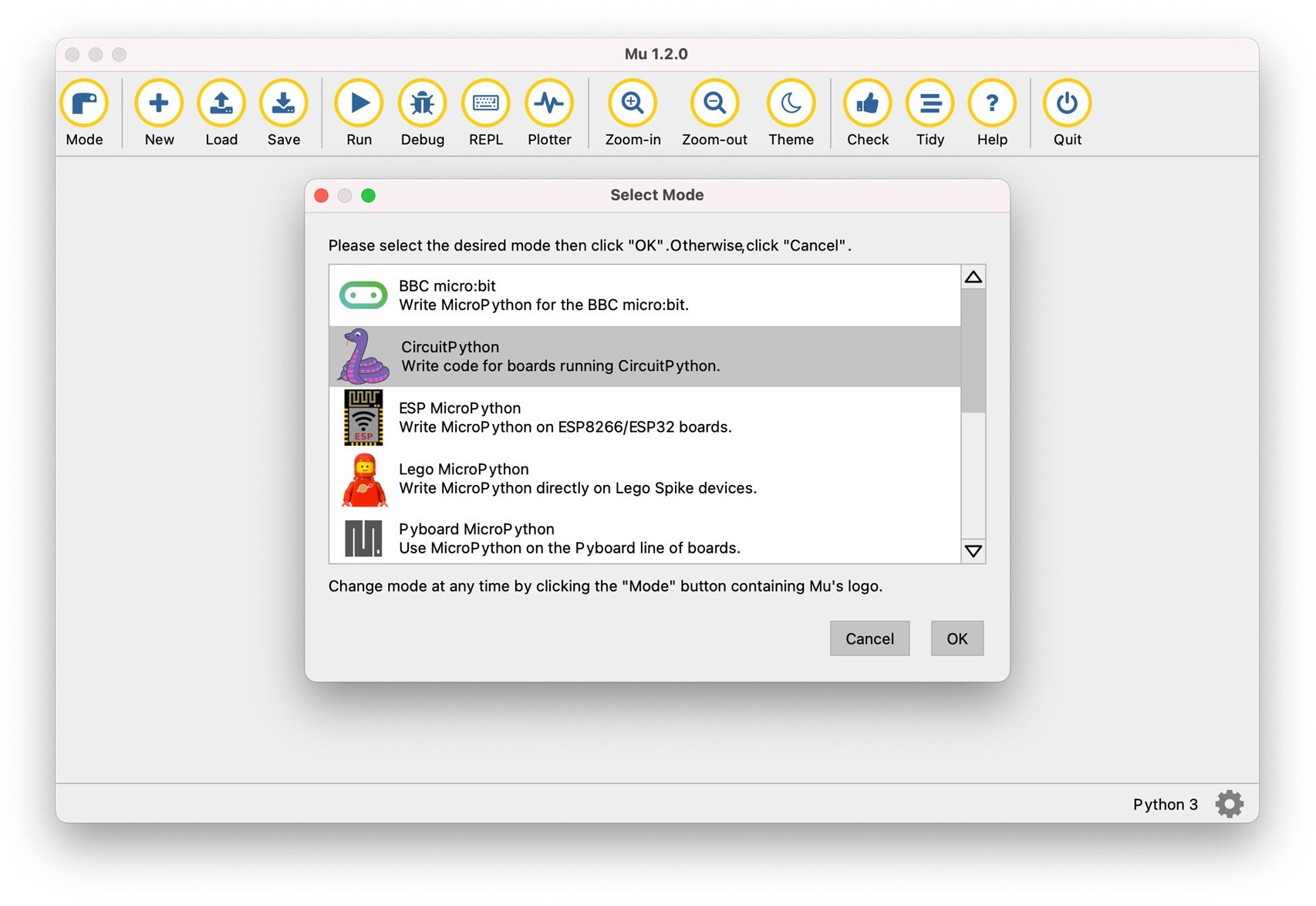Click the Pyboard MicroPython logo icon
The width and height of the screenshot is (1316, 906).
[x=363, y=538]
